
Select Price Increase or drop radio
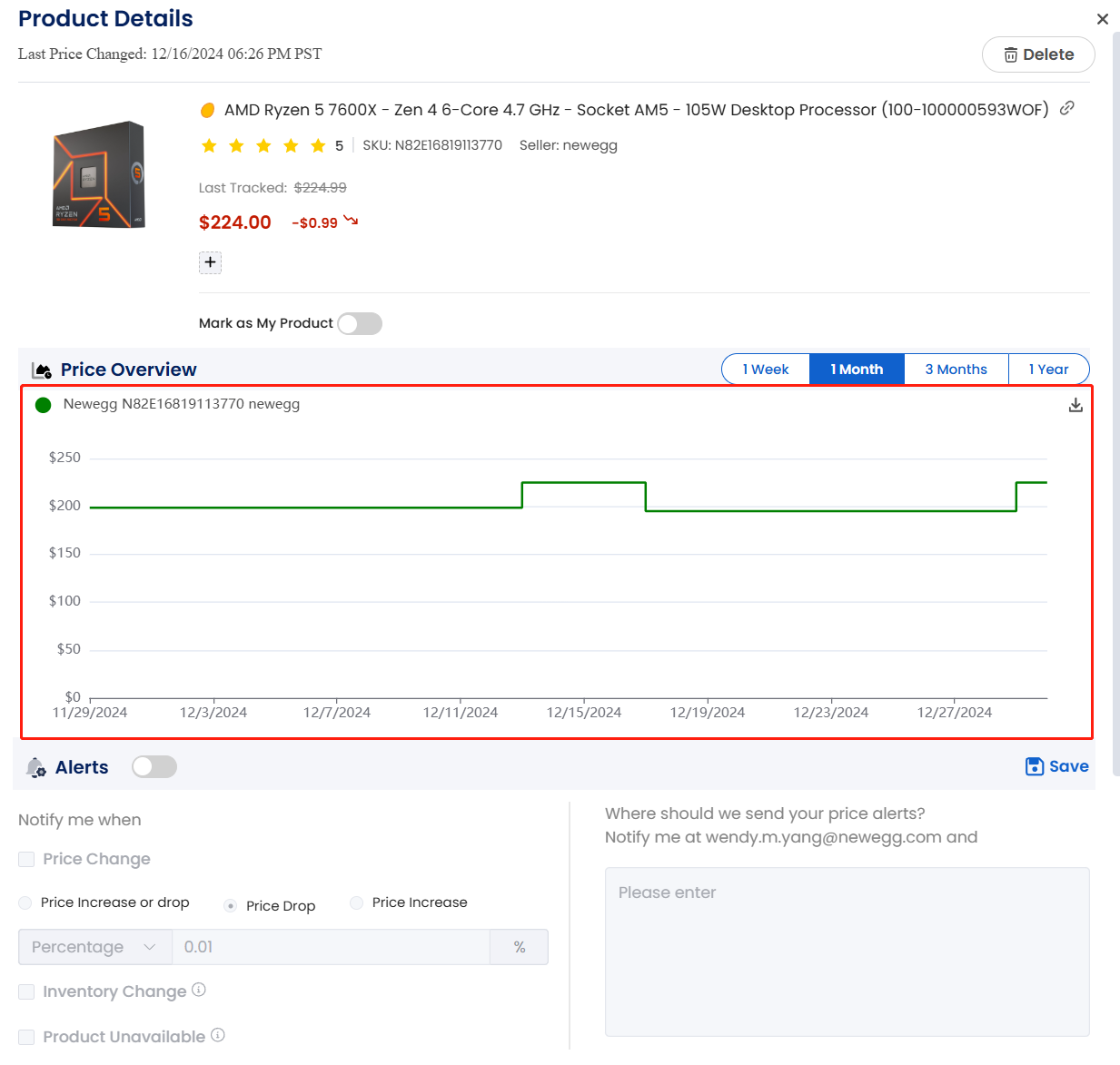[x=25, y=902]
